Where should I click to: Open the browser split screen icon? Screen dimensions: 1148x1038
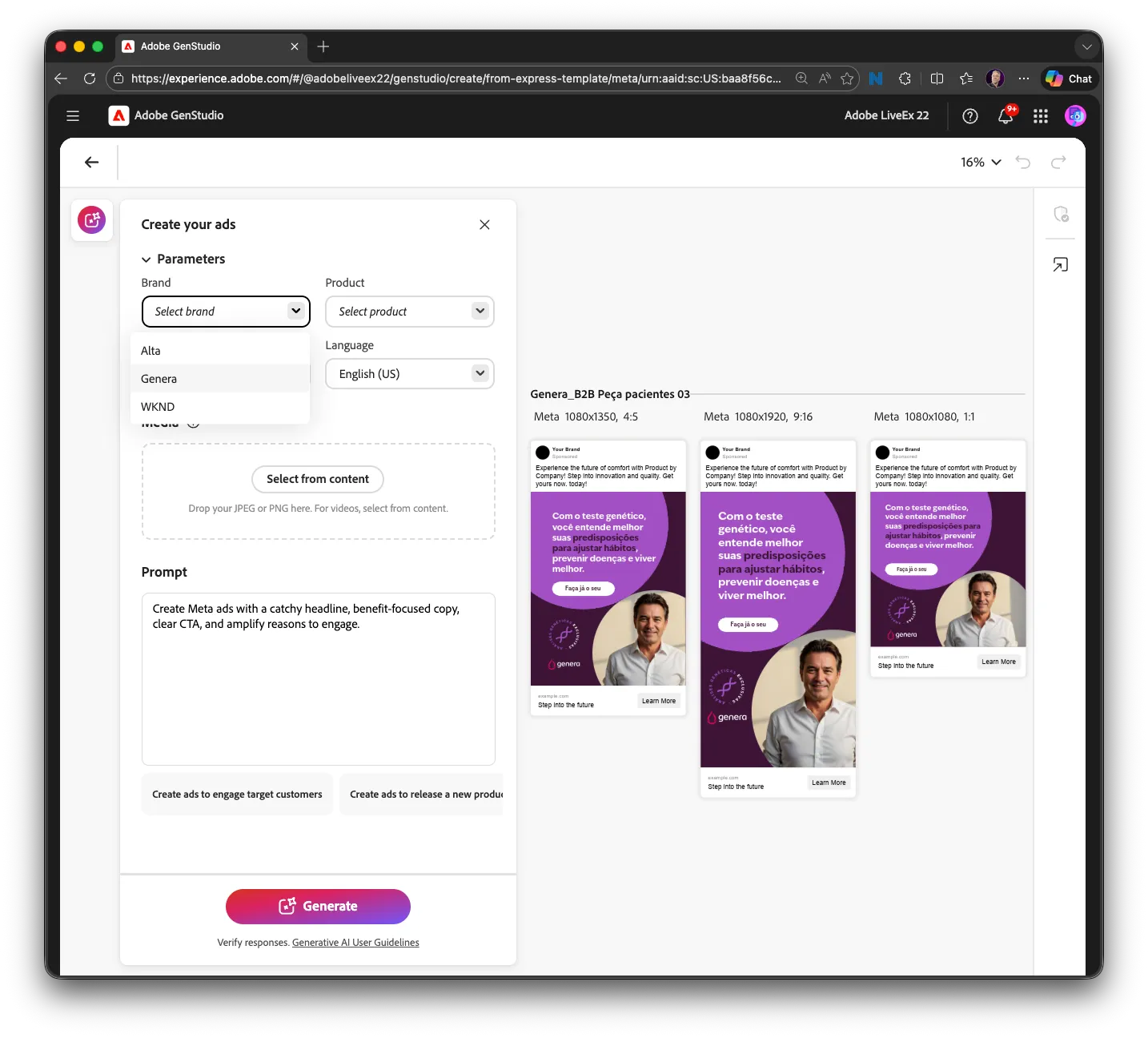coord(937,78)
